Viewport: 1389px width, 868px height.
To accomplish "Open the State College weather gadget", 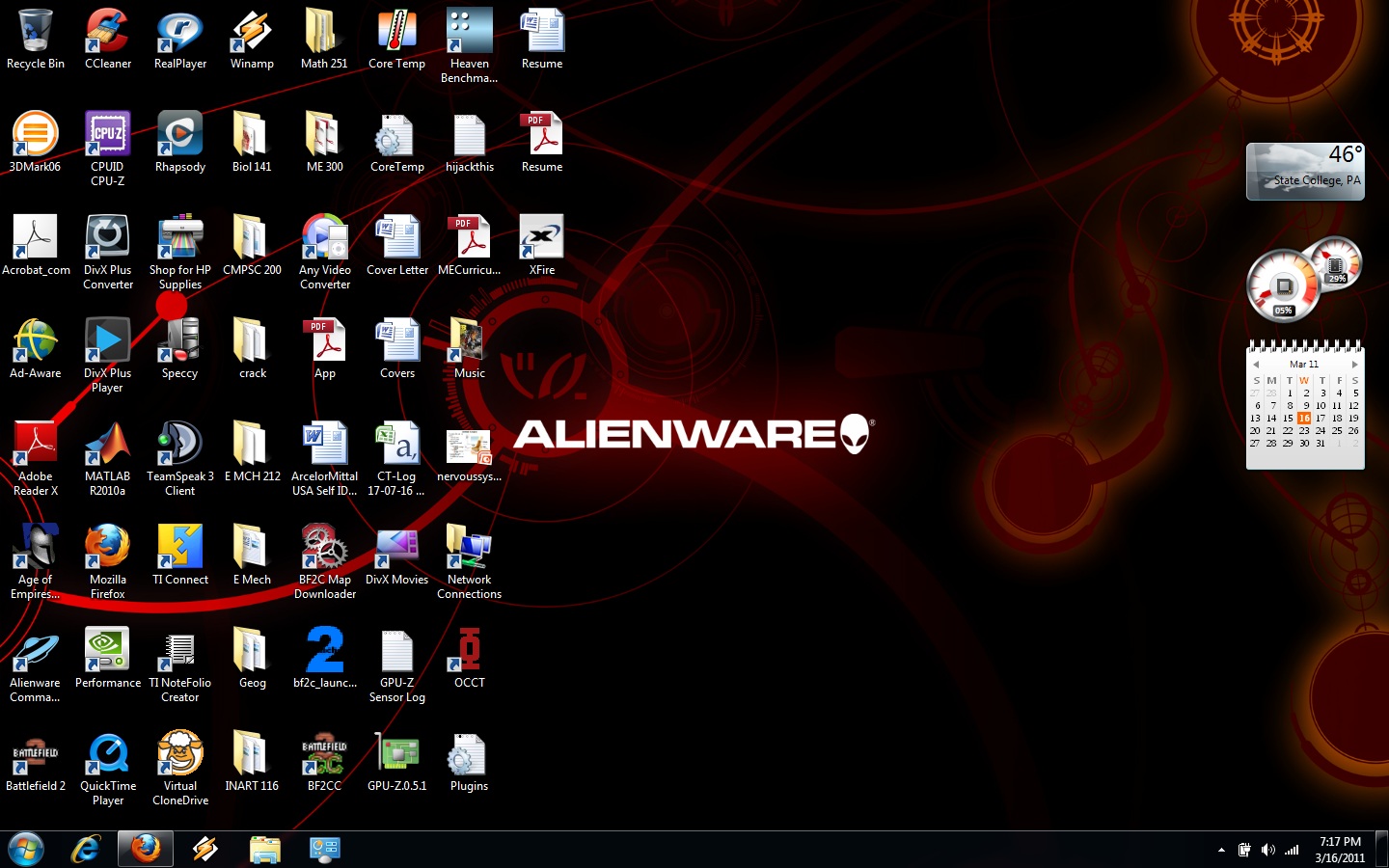I will click(1305, 172).
